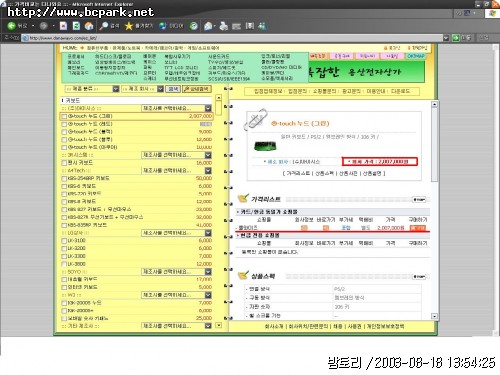
Task: Click the green browser Back arrow
Action: click(x=12, y=26)
